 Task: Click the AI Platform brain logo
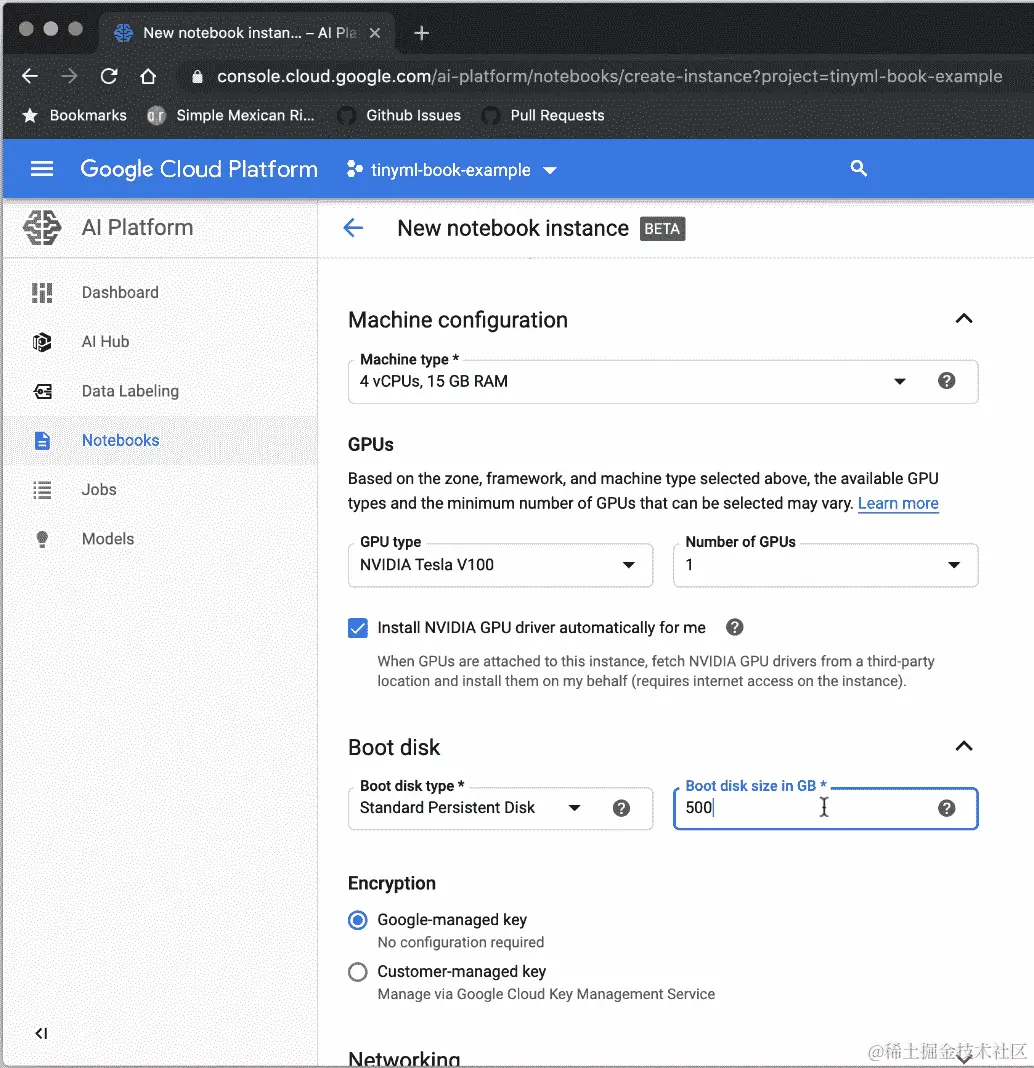pos(42,227)
